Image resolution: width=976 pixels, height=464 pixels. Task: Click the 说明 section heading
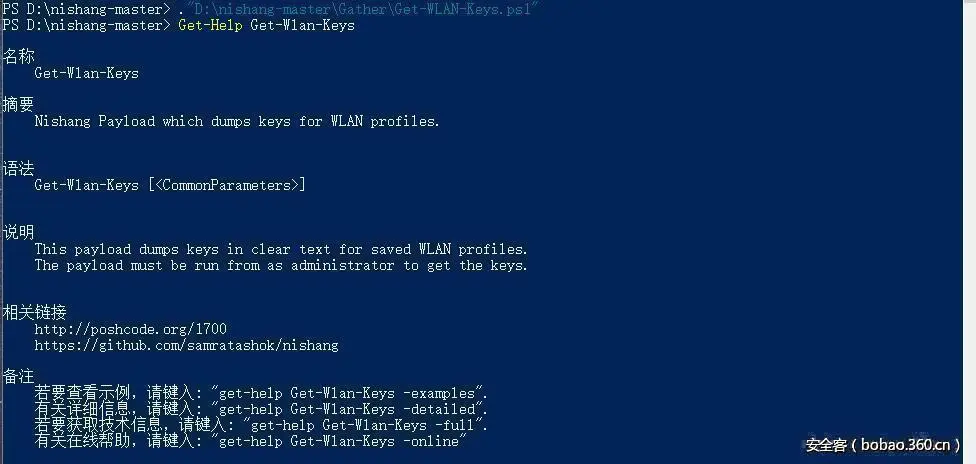[x=18, y=233]
